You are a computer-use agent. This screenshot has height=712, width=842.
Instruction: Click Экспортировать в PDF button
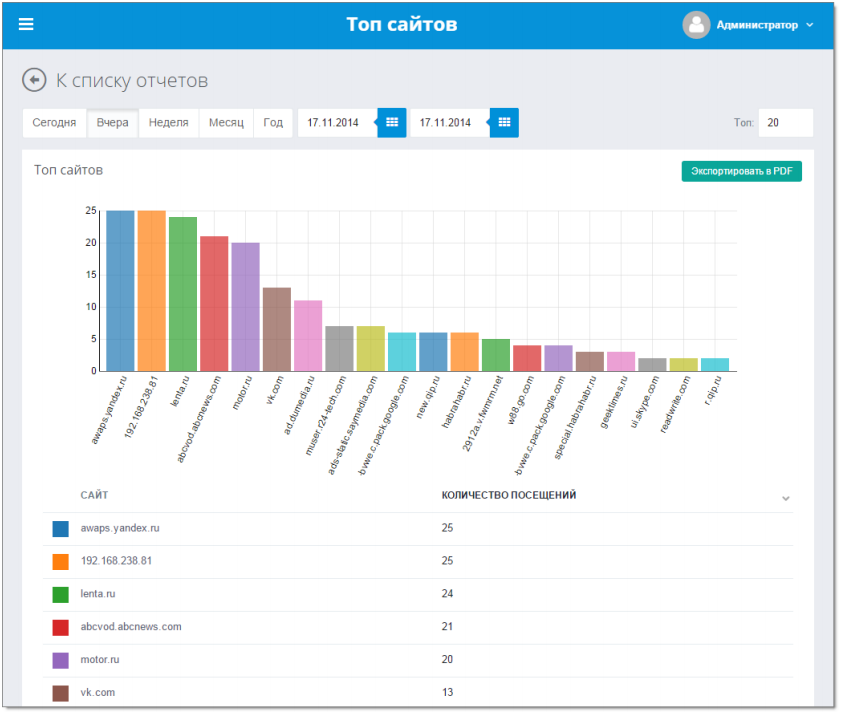(741, 171)
